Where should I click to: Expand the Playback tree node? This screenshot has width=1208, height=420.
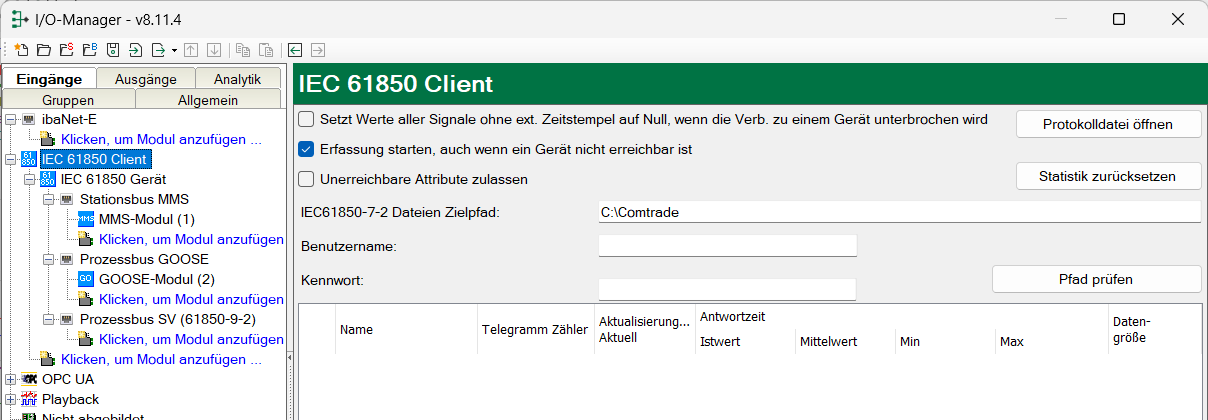(10, 399)
